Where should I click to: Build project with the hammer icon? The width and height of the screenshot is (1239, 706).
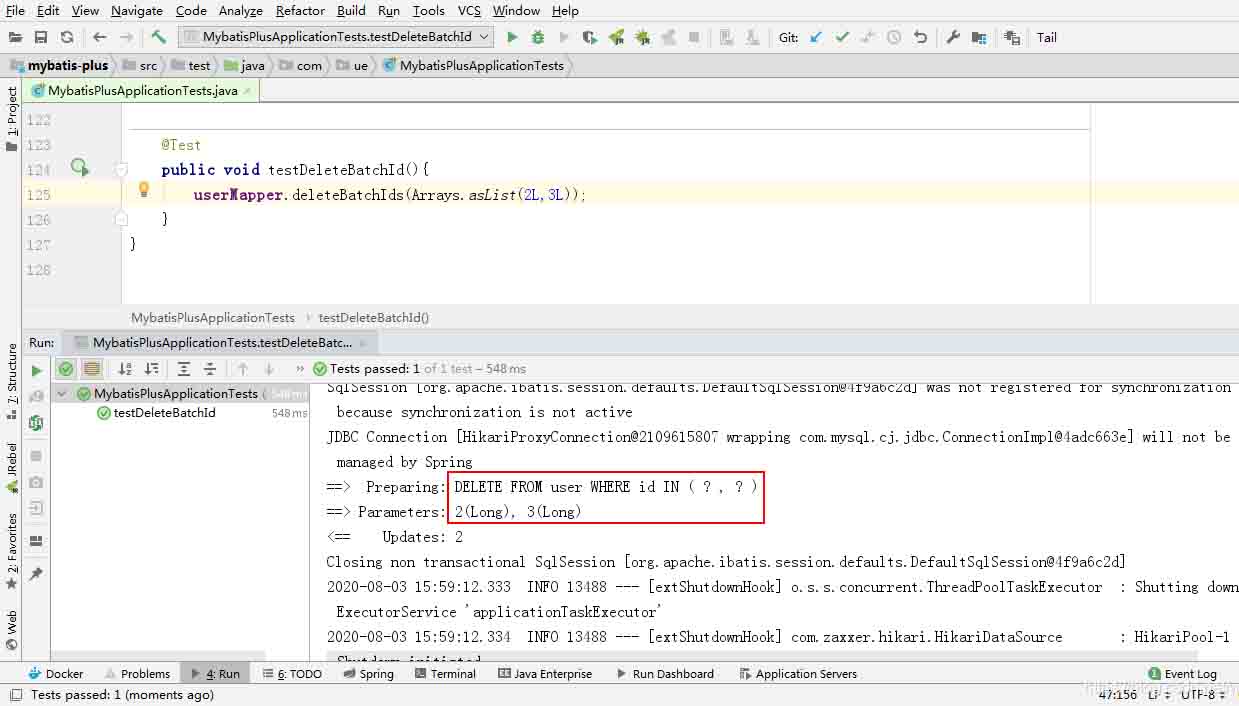pyautogui.click(x=159, y=37)
